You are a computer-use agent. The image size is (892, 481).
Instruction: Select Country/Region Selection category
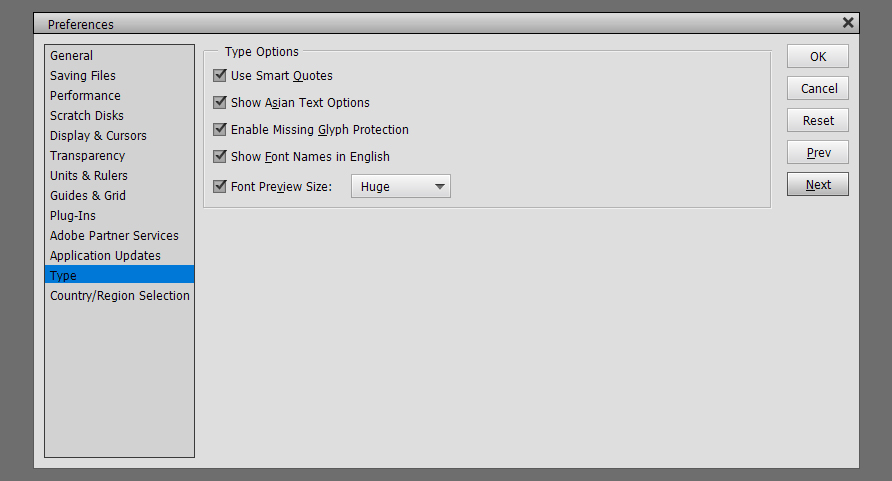(x=119, y=296)
